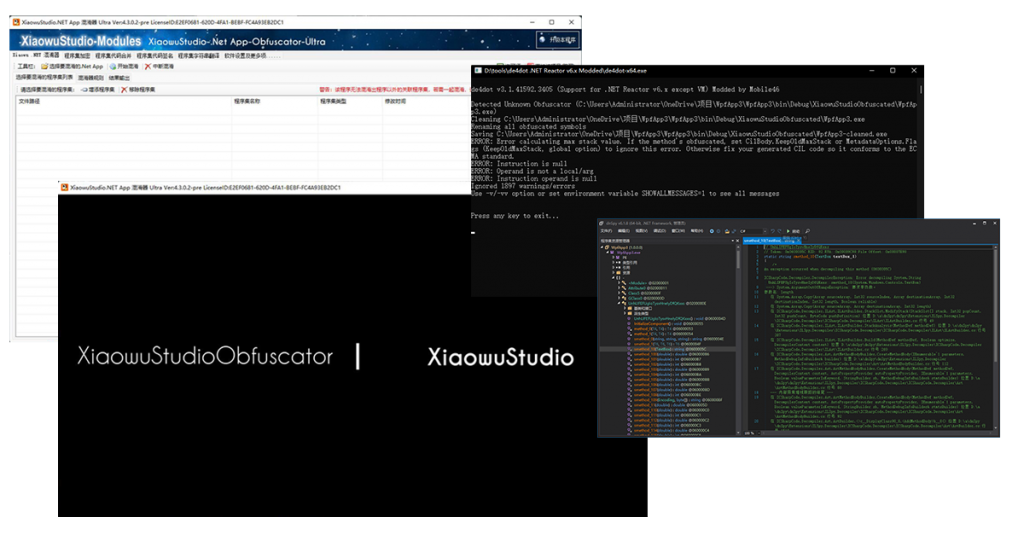Click the 开始混淆 toolbar button
The height and width of the screenshot is (546, 1024).
tap(124, 67)
